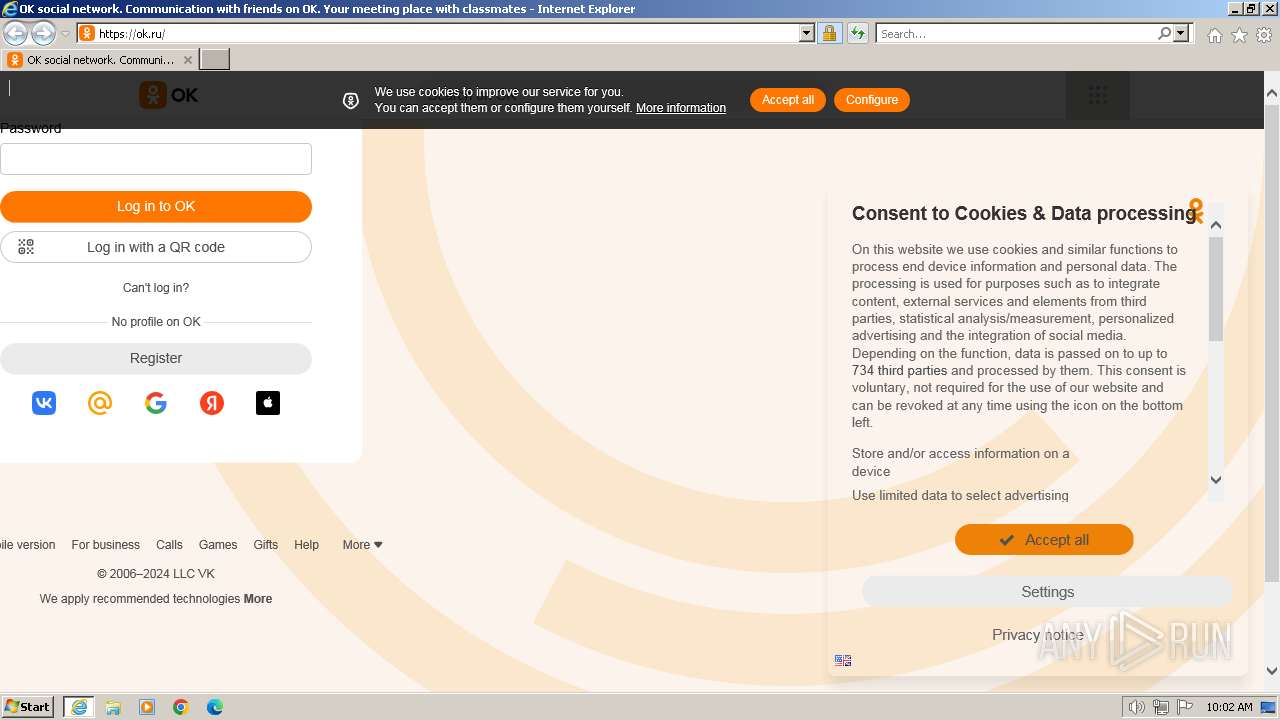
Task: Click the IE search box
Action: point(1017,33)
